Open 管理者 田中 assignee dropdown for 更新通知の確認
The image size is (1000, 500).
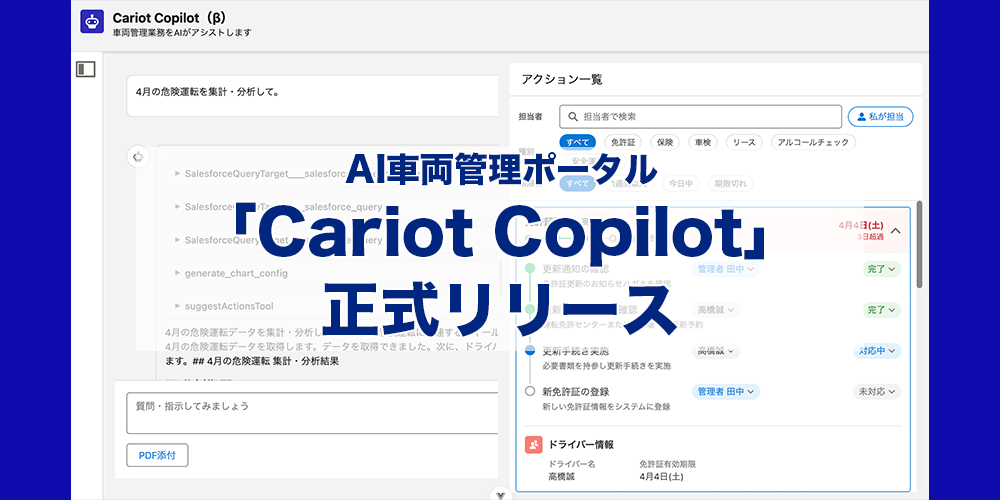[726, 269]
